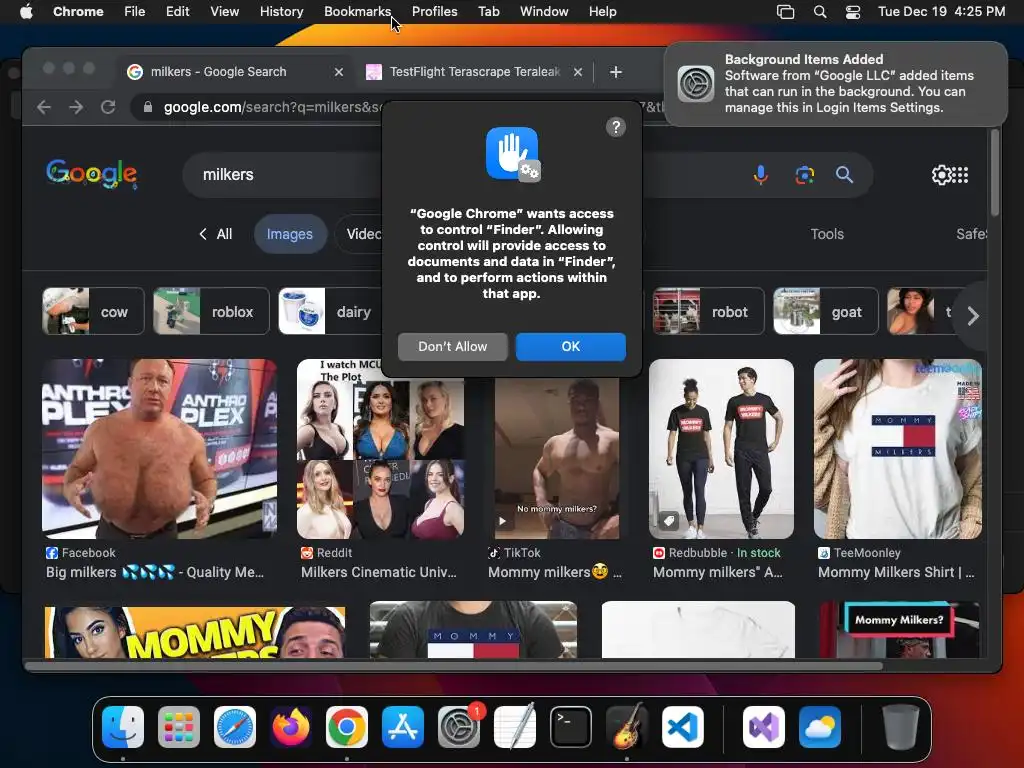Open the Bookmarks menu
This screenshot has width=1024, height=768.
[357, 12]
